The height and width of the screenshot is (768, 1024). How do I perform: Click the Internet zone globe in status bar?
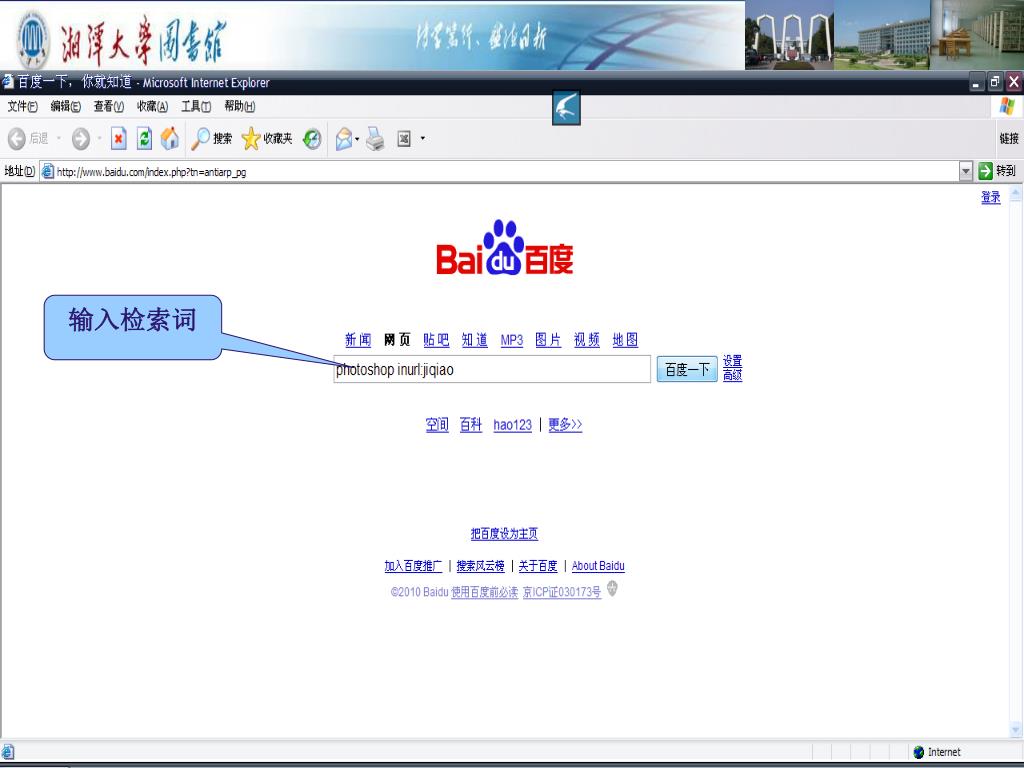pyautogui.click(x=918, y=752)
